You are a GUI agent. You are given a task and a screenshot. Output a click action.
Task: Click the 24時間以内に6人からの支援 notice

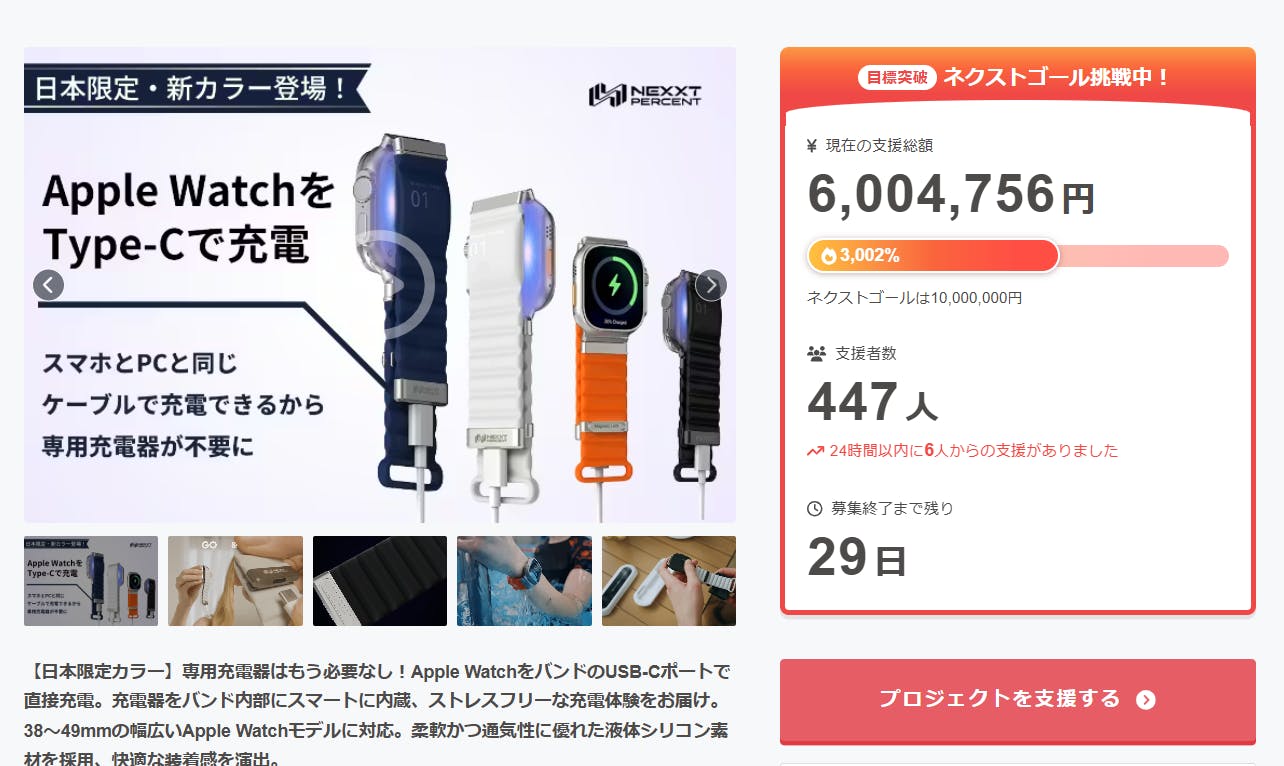(973, 451)
